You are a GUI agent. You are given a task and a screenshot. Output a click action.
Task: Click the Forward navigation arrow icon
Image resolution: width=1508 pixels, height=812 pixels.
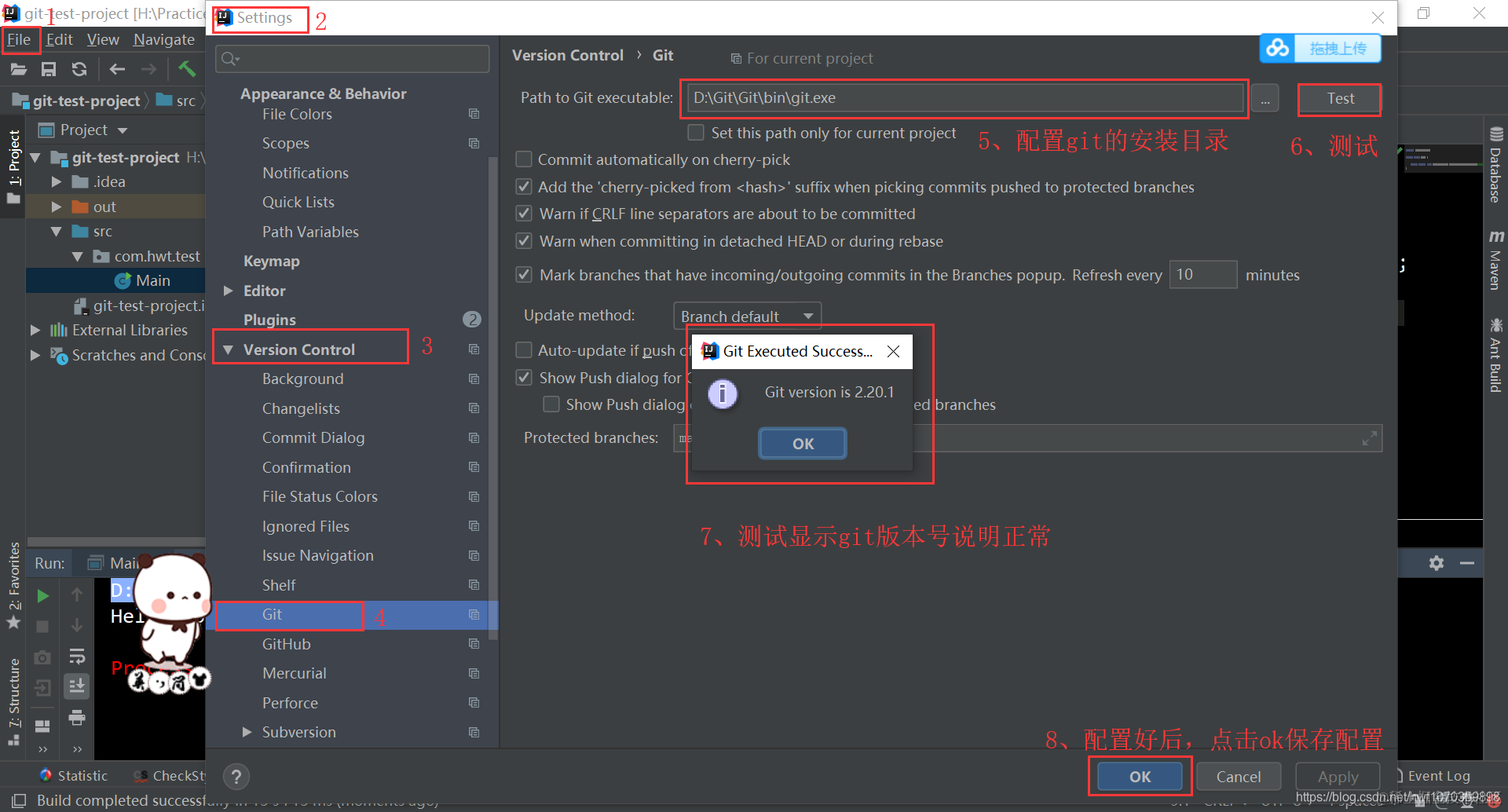point(148,69)
